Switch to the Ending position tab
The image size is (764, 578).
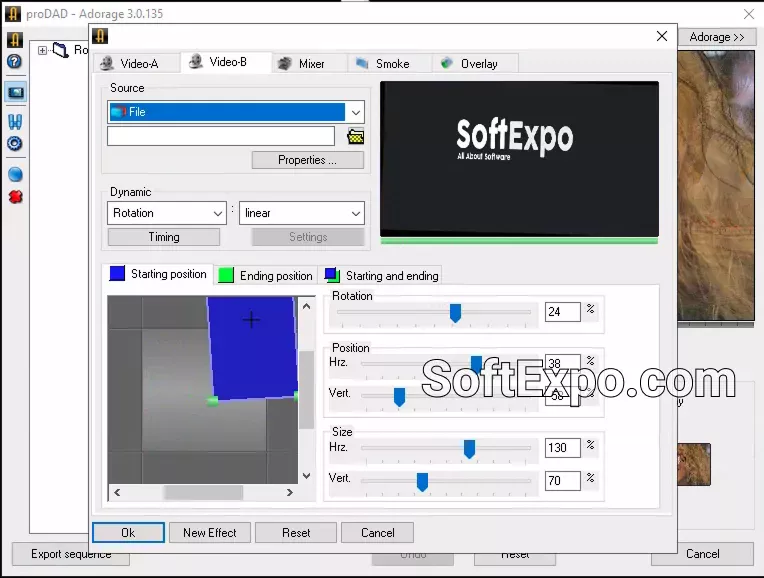click(266, 275)
